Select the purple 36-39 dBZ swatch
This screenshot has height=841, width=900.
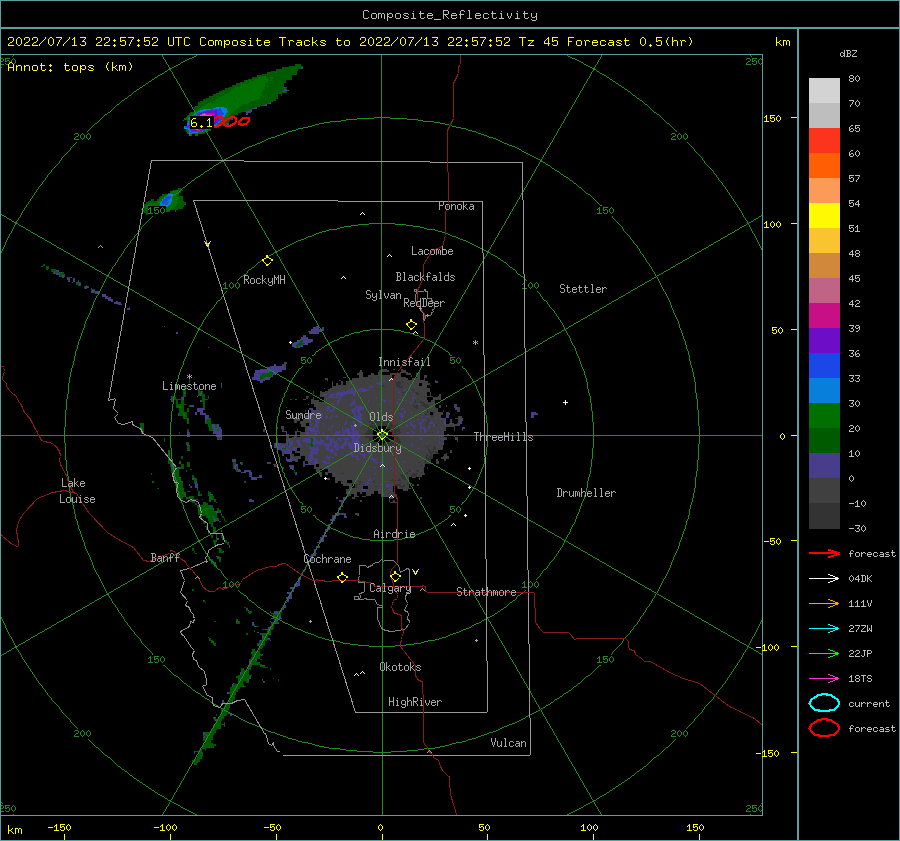point(824,341)
